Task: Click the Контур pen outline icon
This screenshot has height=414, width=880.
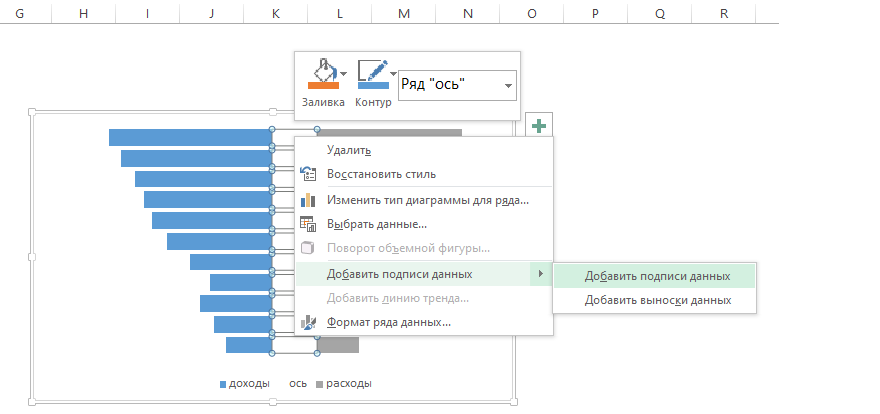Action: coord(371,71)
